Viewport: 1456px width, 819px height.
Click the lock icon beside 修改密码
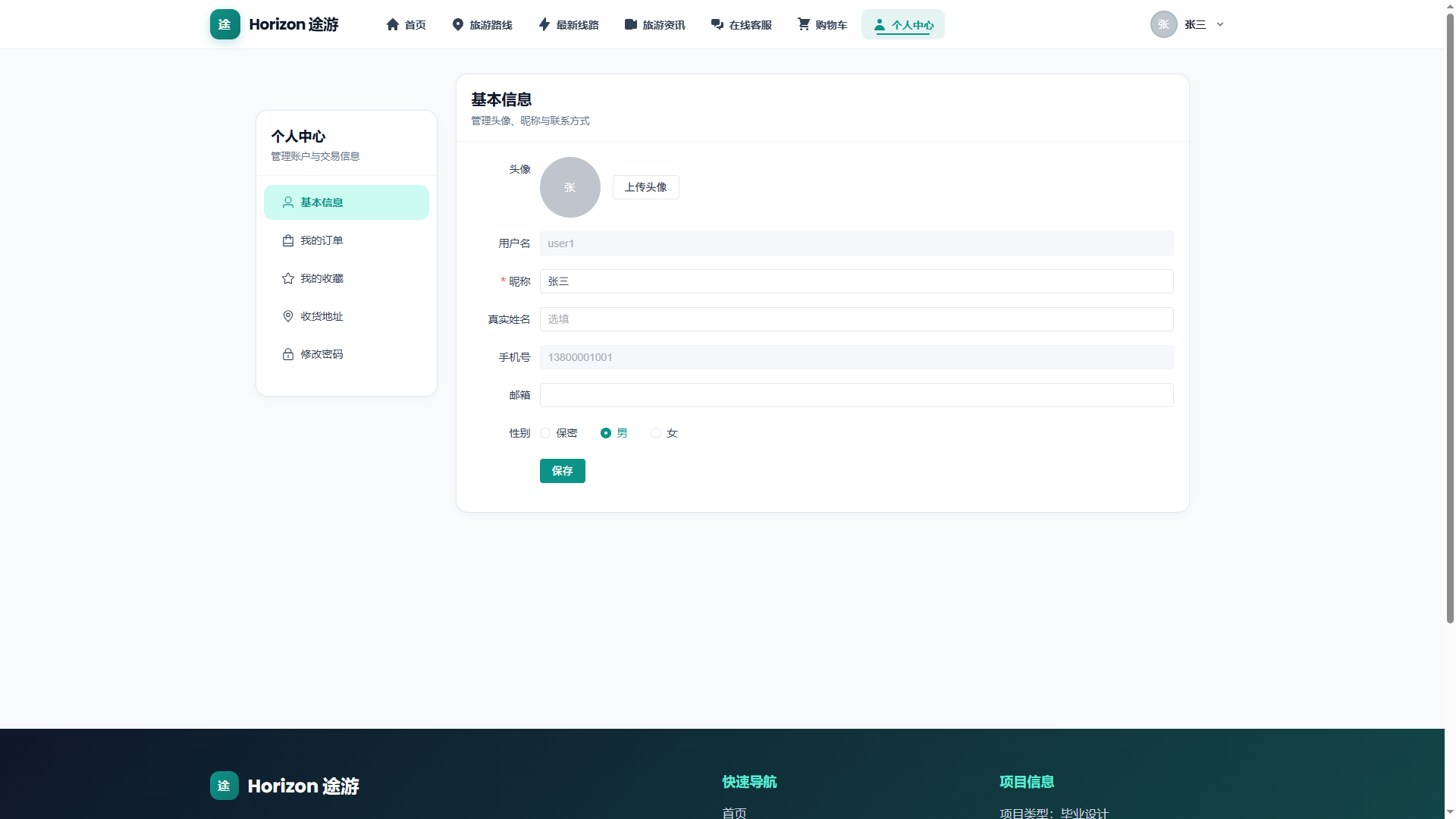click(x=288, y=354)
